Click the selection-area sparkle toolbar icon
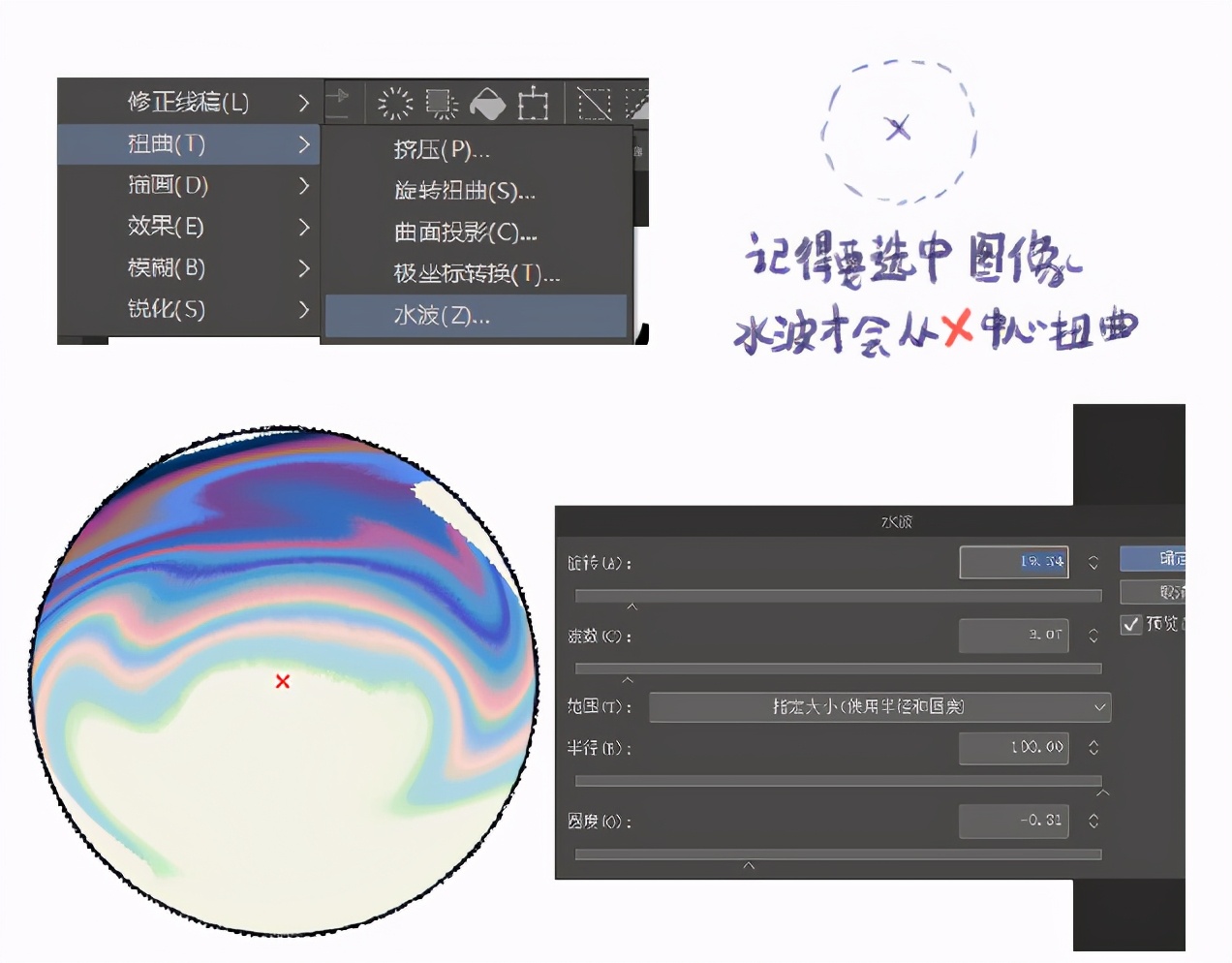Viewport: 1232px width, 963px height. (x=442, y=103)
